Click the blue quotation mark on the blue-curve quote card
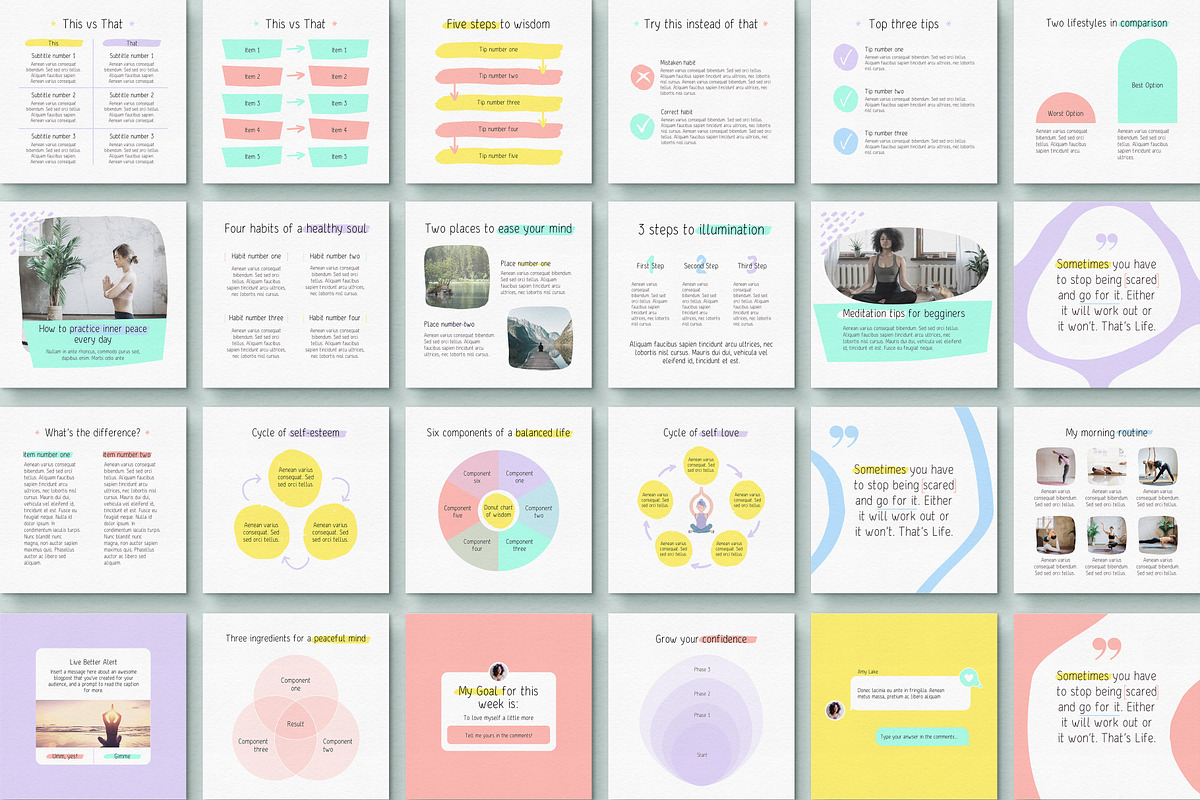Viewport: 1200px width, 800px height. [844, 435]
